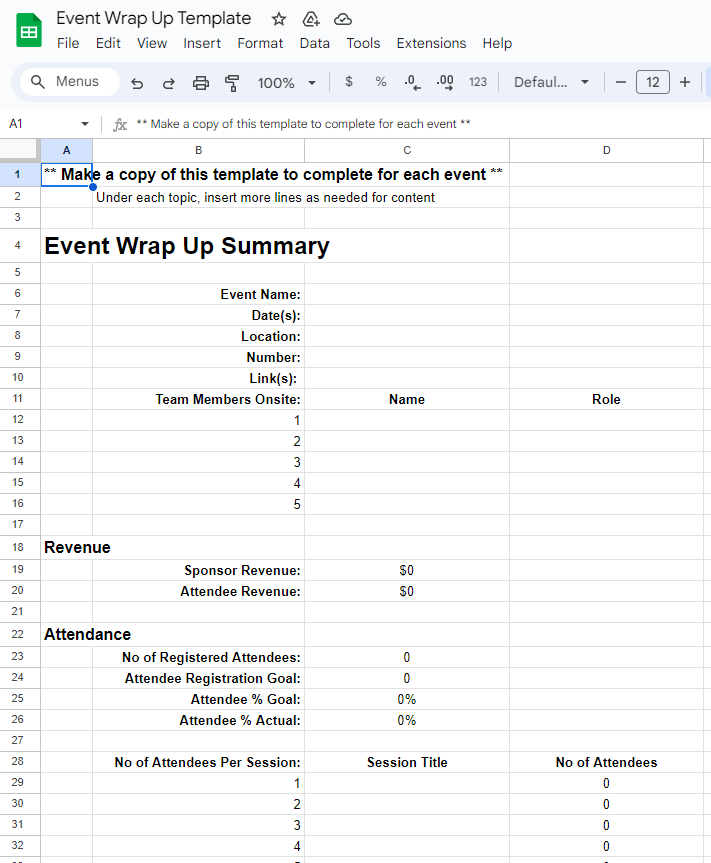711x863 pixels.
Task: Click the 'Attendance' section heading
Action: [x=87, y=635]
